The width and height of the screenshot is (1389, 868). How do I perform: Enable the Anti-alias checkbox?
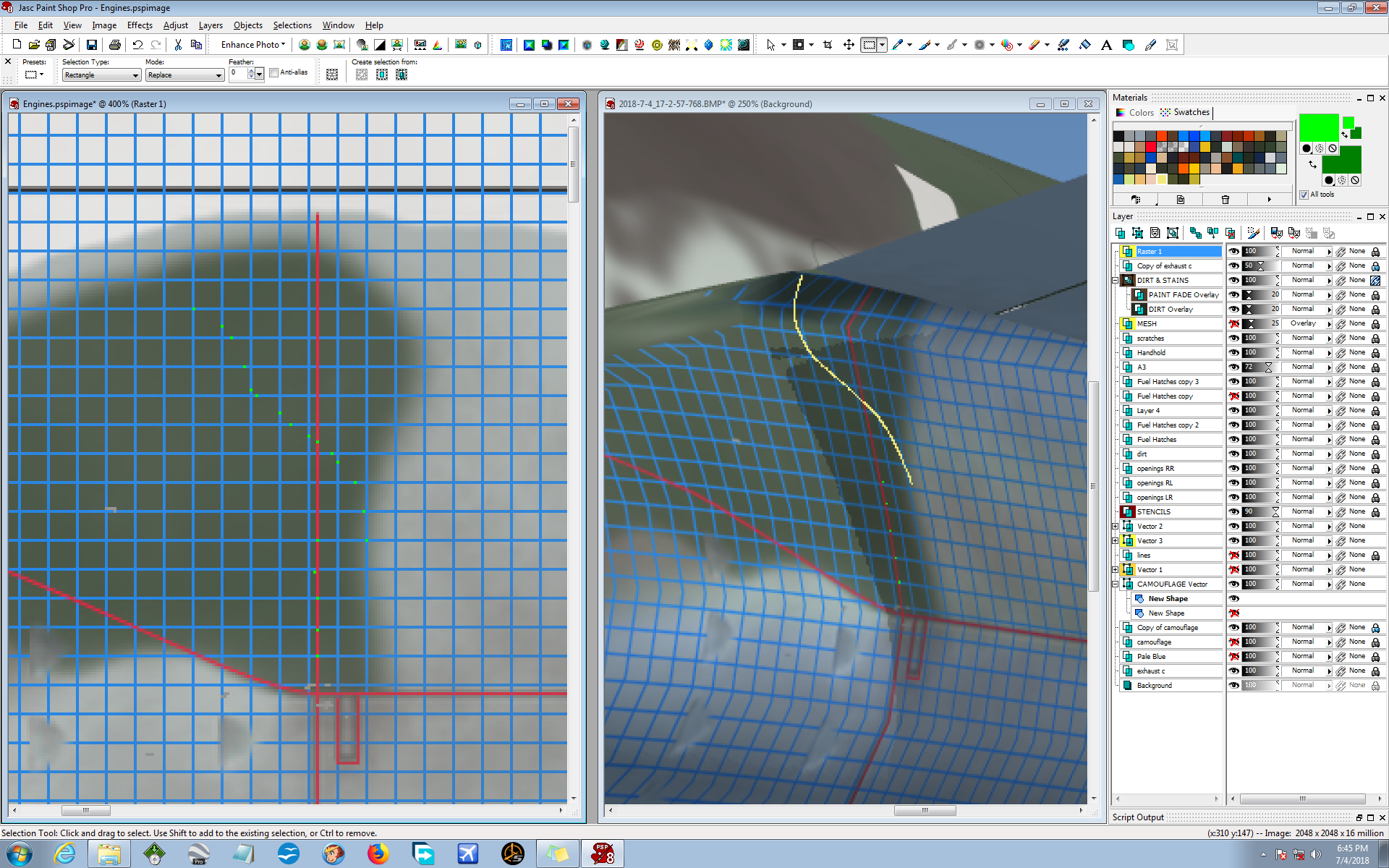pos(274,72)
